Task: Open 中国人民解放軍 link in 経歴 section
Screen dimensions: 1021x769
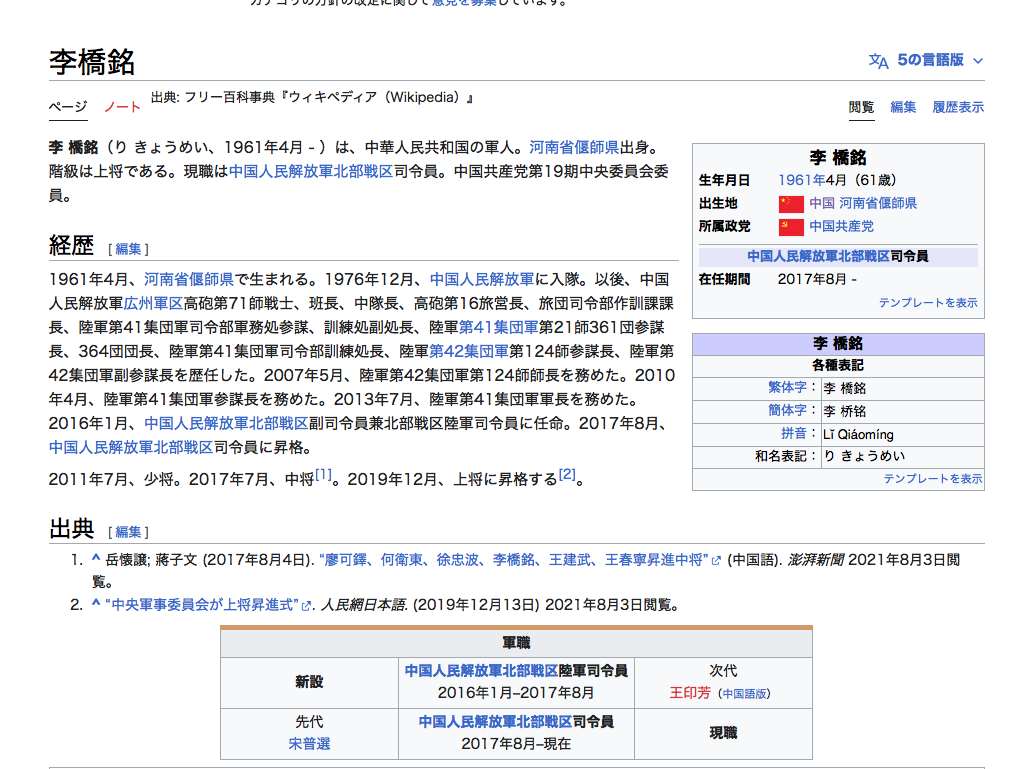Action: 482,279
